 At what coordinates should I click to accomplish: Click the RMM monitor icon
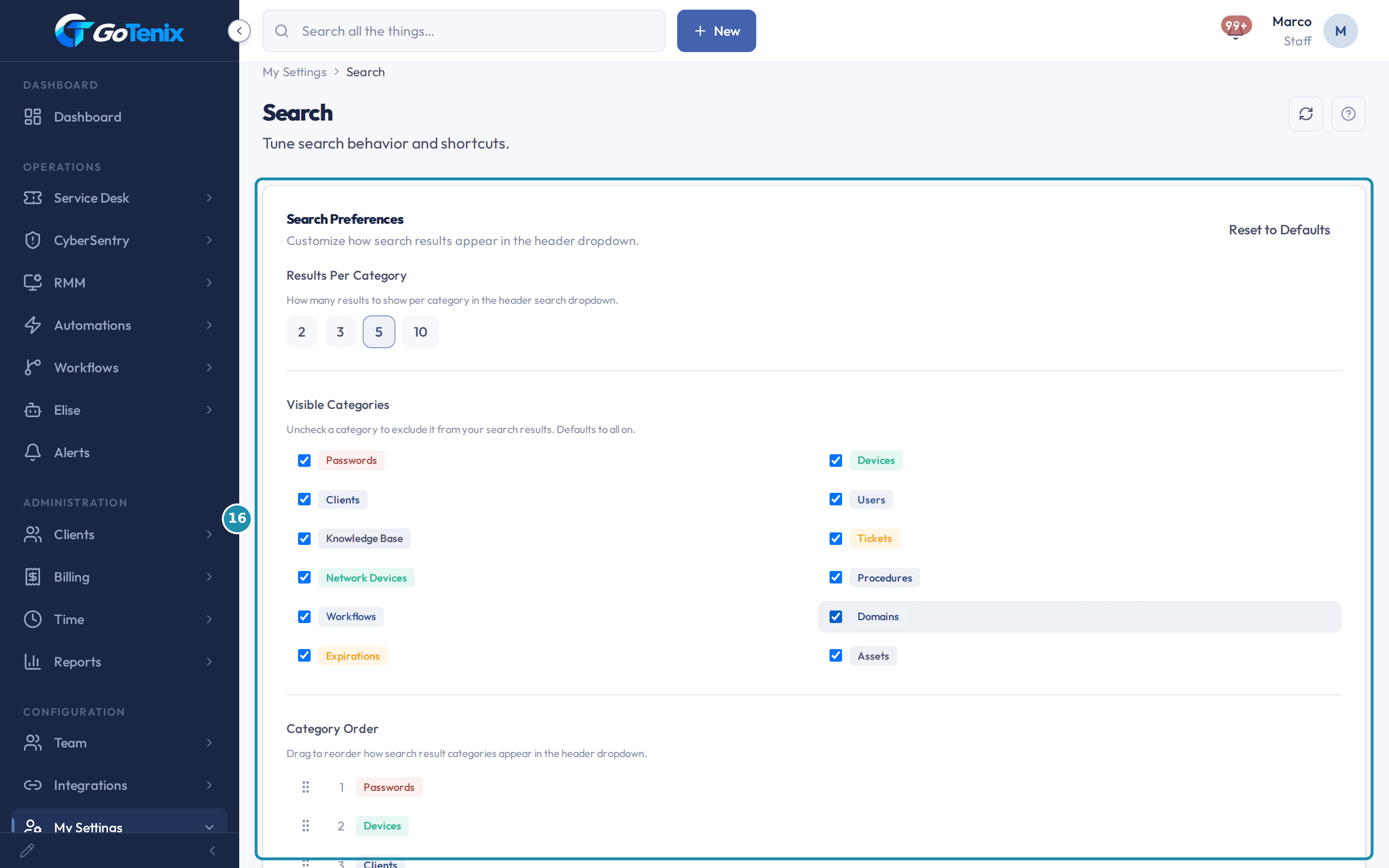point(33,283)
